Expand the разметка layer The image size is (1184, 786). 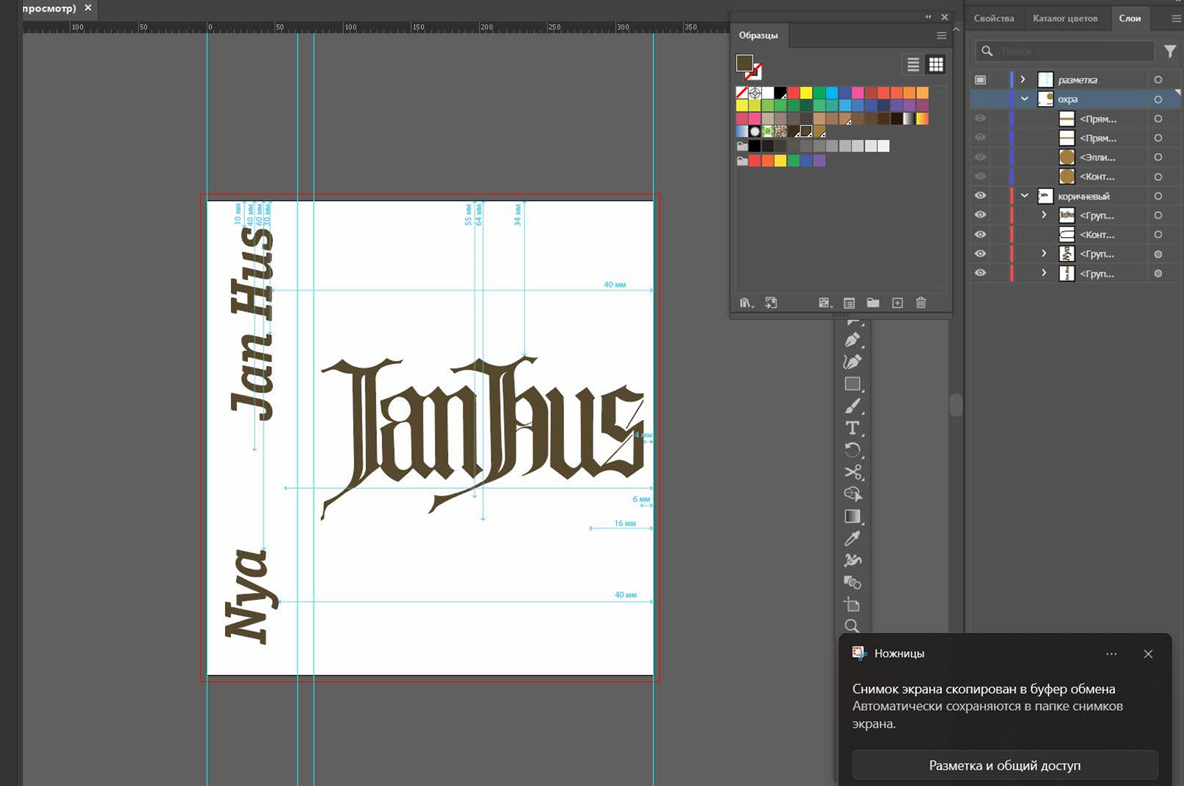pos(1023,79)
